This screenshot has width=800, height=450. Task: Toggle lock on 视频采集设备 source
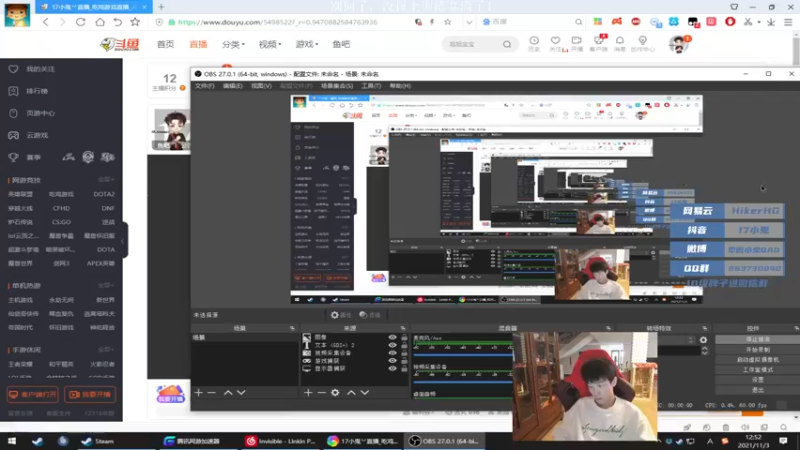click(404, 353)
